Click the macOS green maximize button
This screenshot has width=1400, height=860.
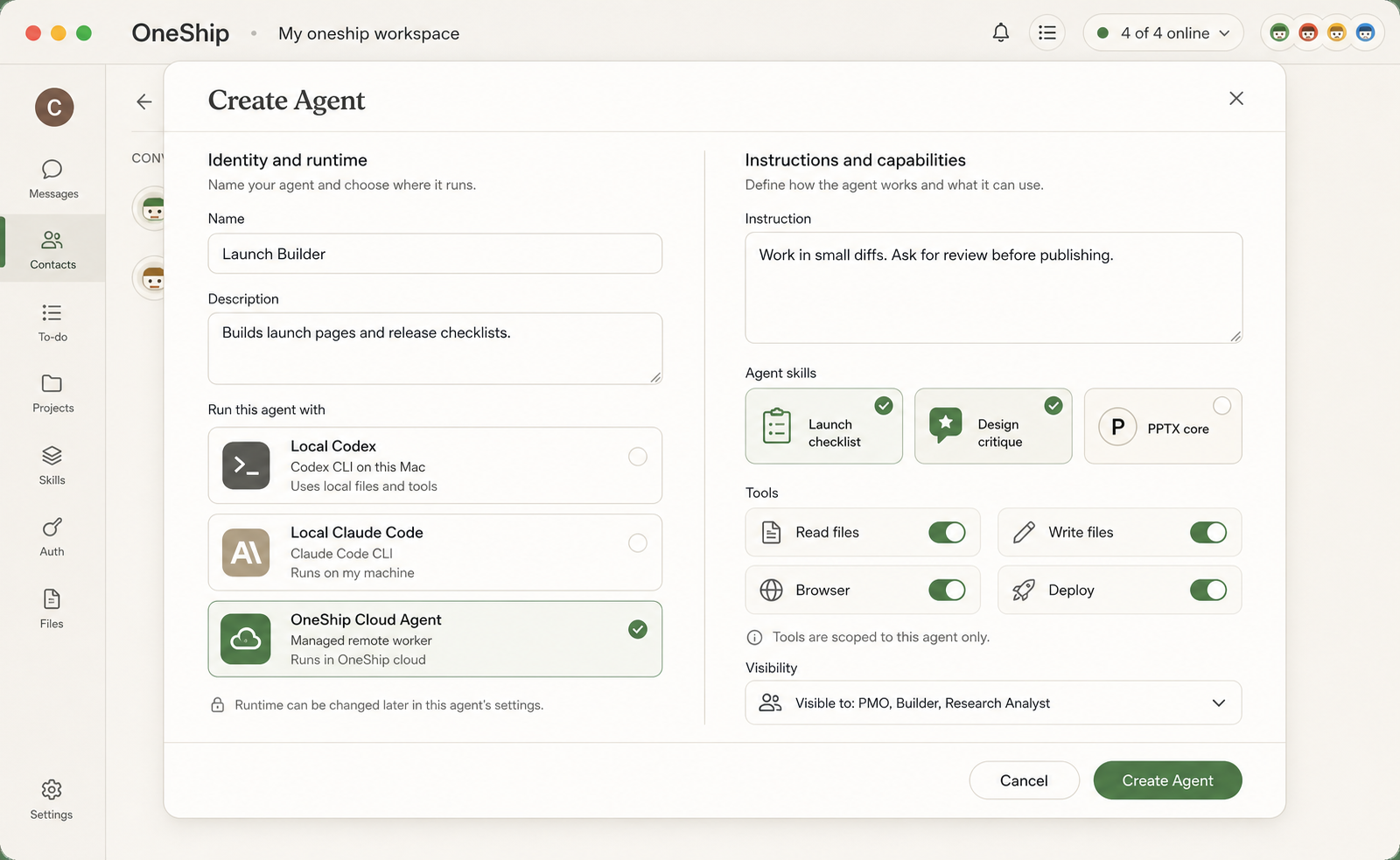84,33
